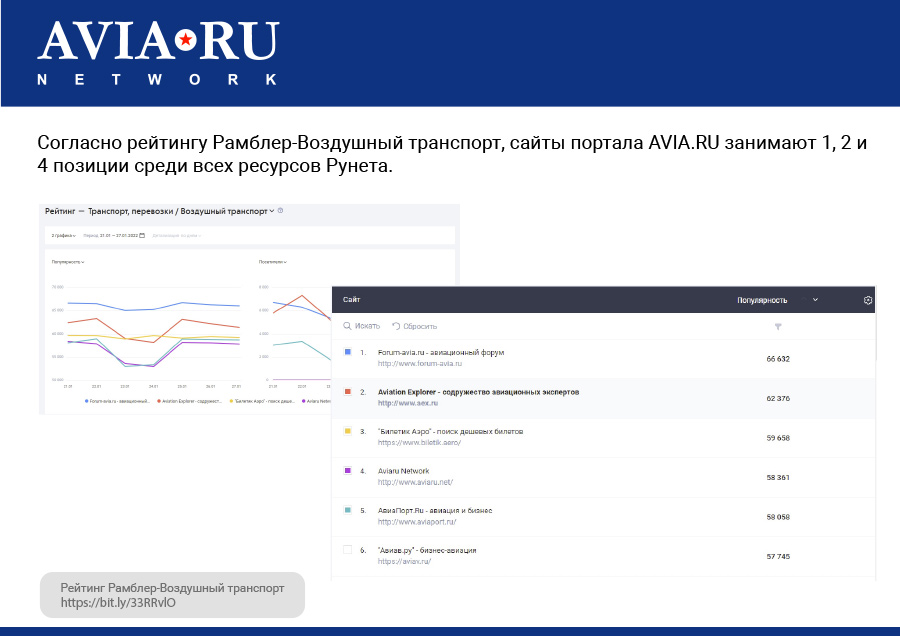
Task: Click the title "Aviation Explorer - содружество авиационных экспертов"
Action: click(x=478, y=392)
